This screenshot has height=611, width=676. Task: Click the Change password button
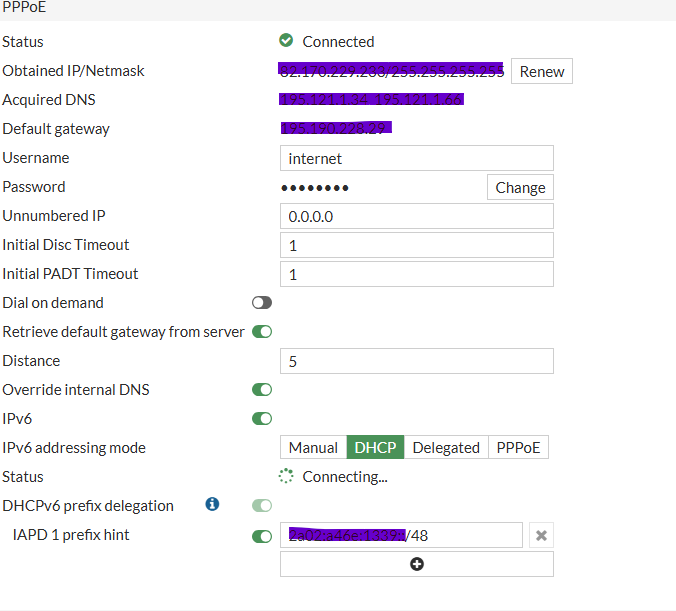click(x=520, y=187)
